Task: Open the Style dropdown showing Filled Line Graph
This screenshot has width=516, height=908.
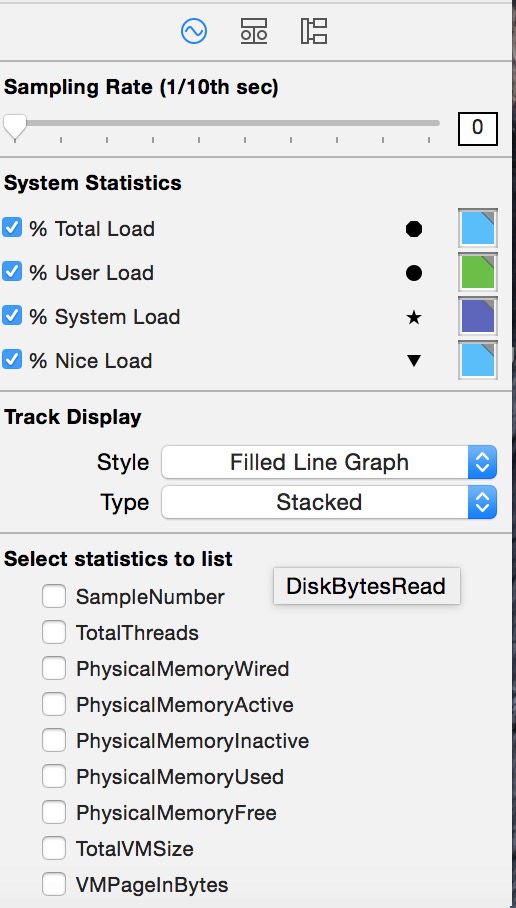Action: click(x=329, y=462)
